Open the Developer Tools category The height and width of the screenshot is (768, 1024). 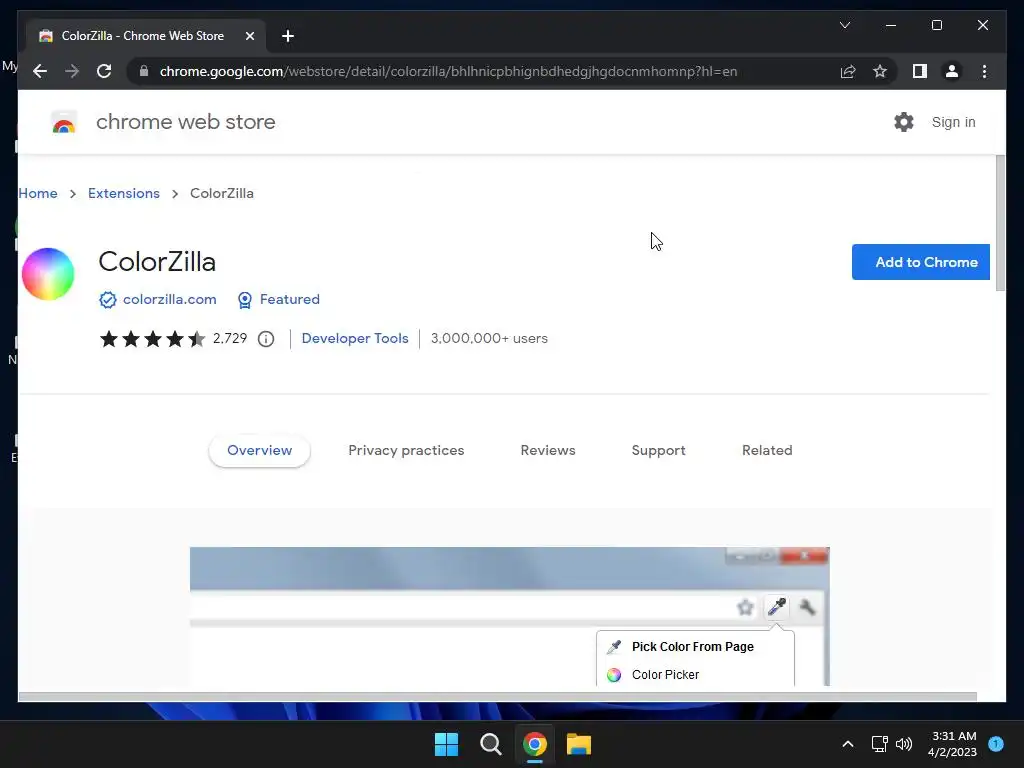(x=355, y=338)
